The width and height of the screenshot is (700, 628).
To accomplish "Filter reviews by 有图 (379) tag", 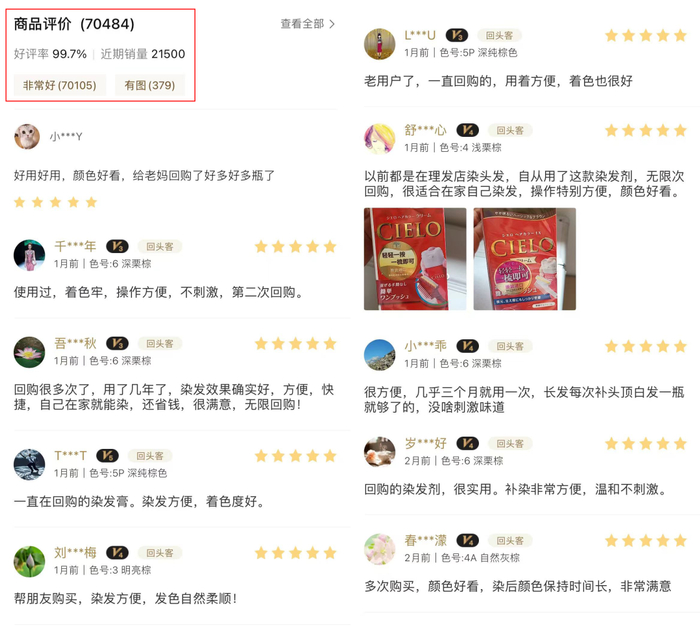I will (x=150, y=85).
